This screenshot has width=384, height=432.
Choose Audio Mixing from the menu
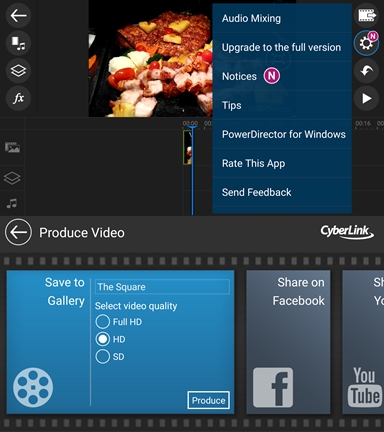[282, 18]
